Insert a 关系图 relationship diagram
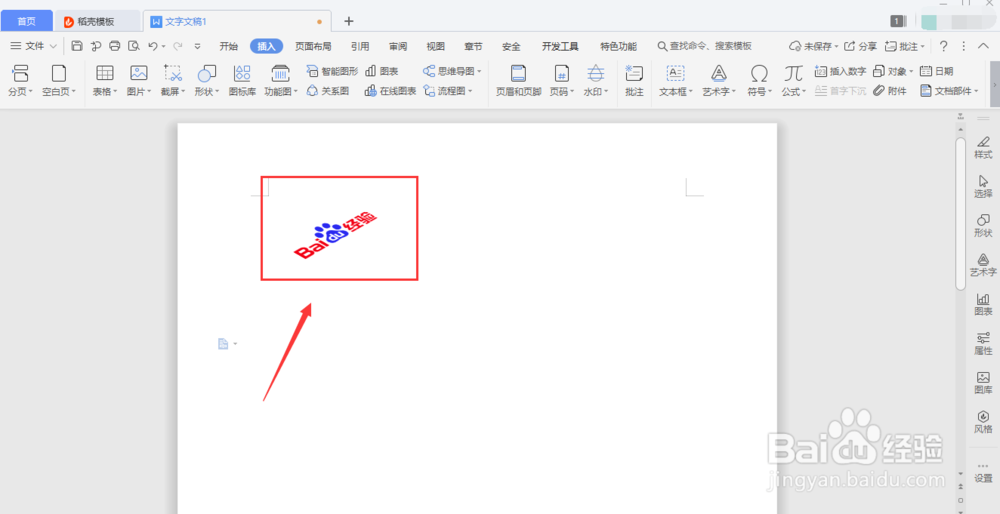 [328, 91]
